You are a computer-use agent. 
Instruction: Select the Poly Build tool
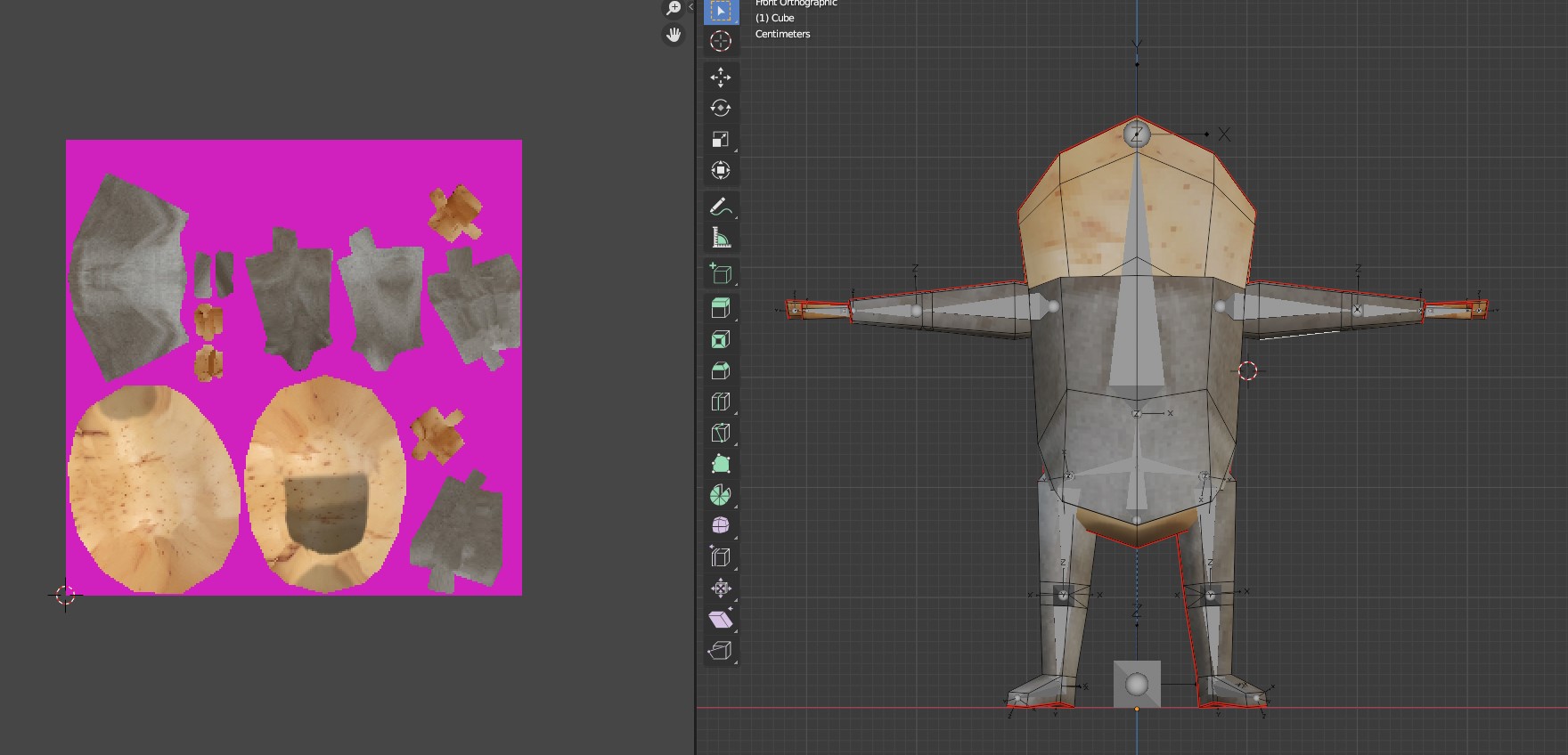point(721,464)
